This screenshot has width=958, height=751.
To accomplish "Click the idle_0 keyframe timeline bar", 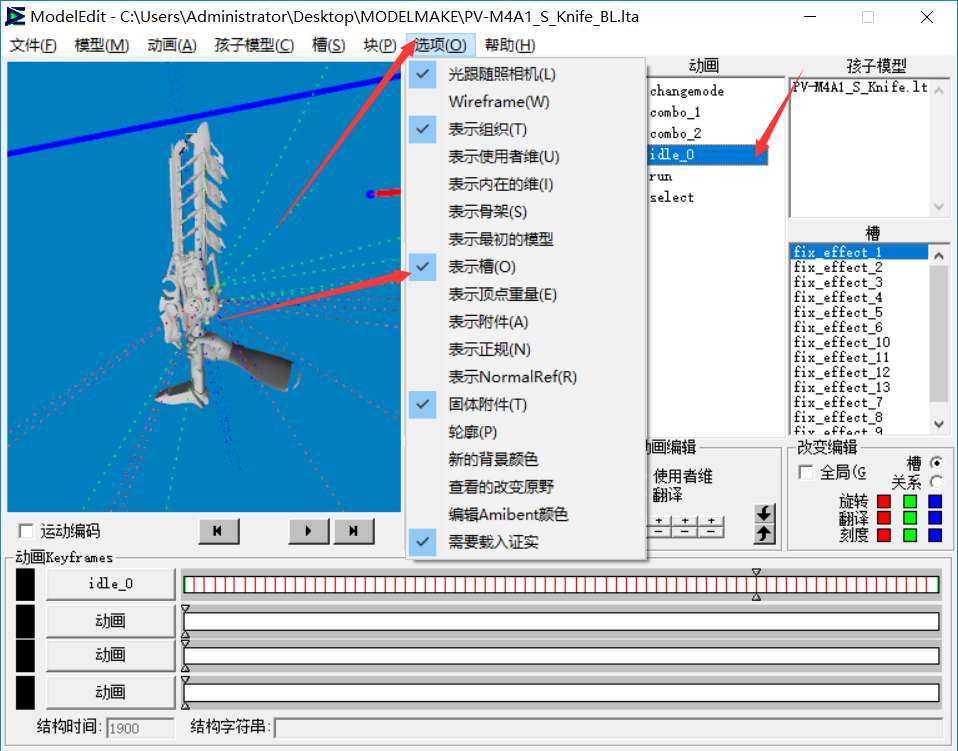I will (x=561, y=585).
